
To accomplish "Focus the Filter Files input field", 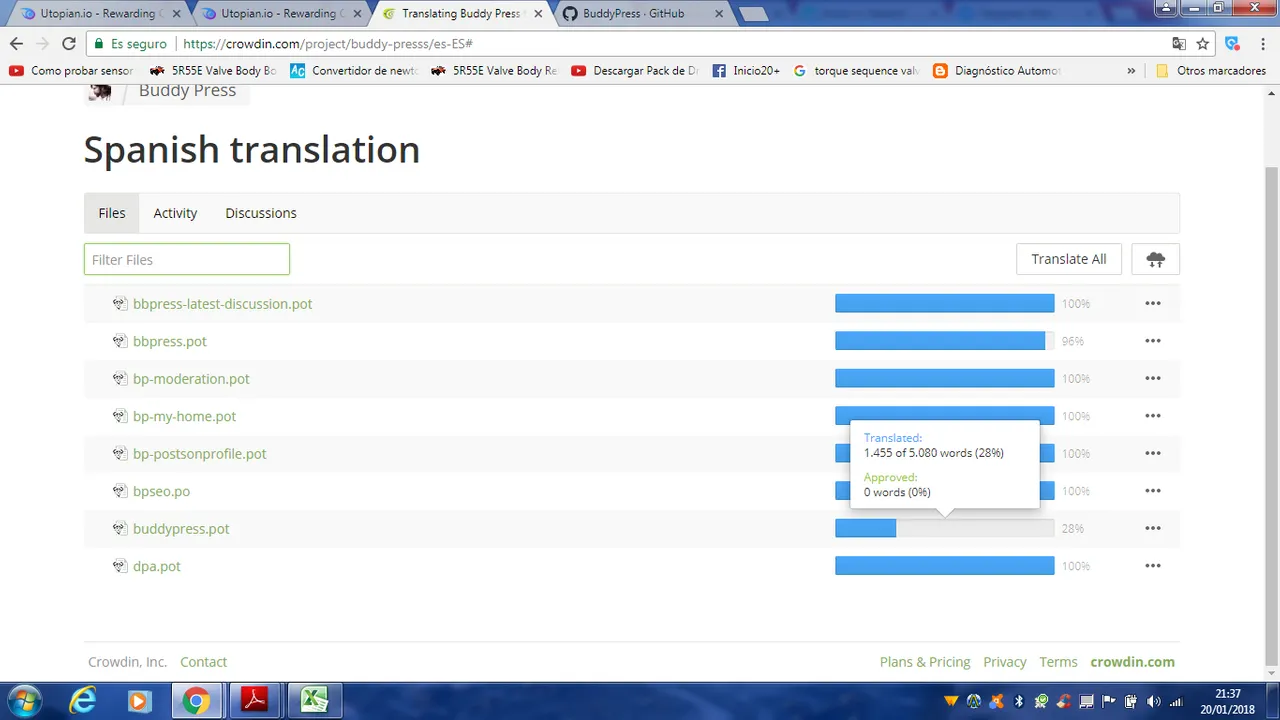I will 187,259.
